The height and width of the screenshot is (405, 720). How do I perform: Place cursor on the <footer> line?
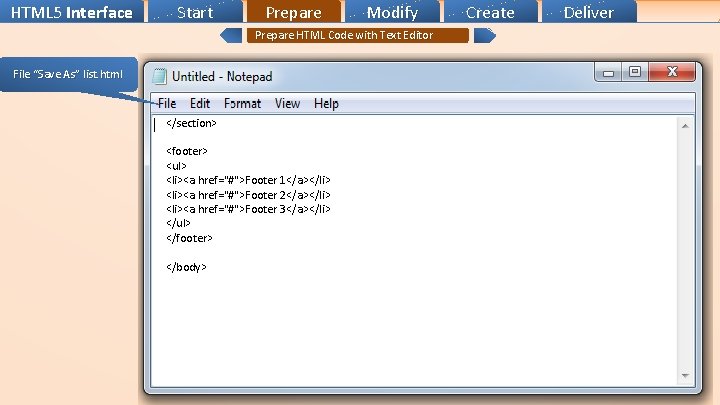click(x=187, y=151)
